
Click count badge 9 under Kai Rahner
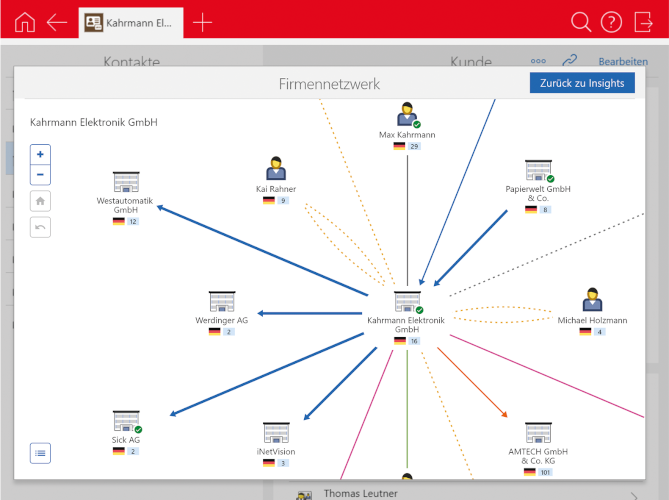tap(283, 201)
